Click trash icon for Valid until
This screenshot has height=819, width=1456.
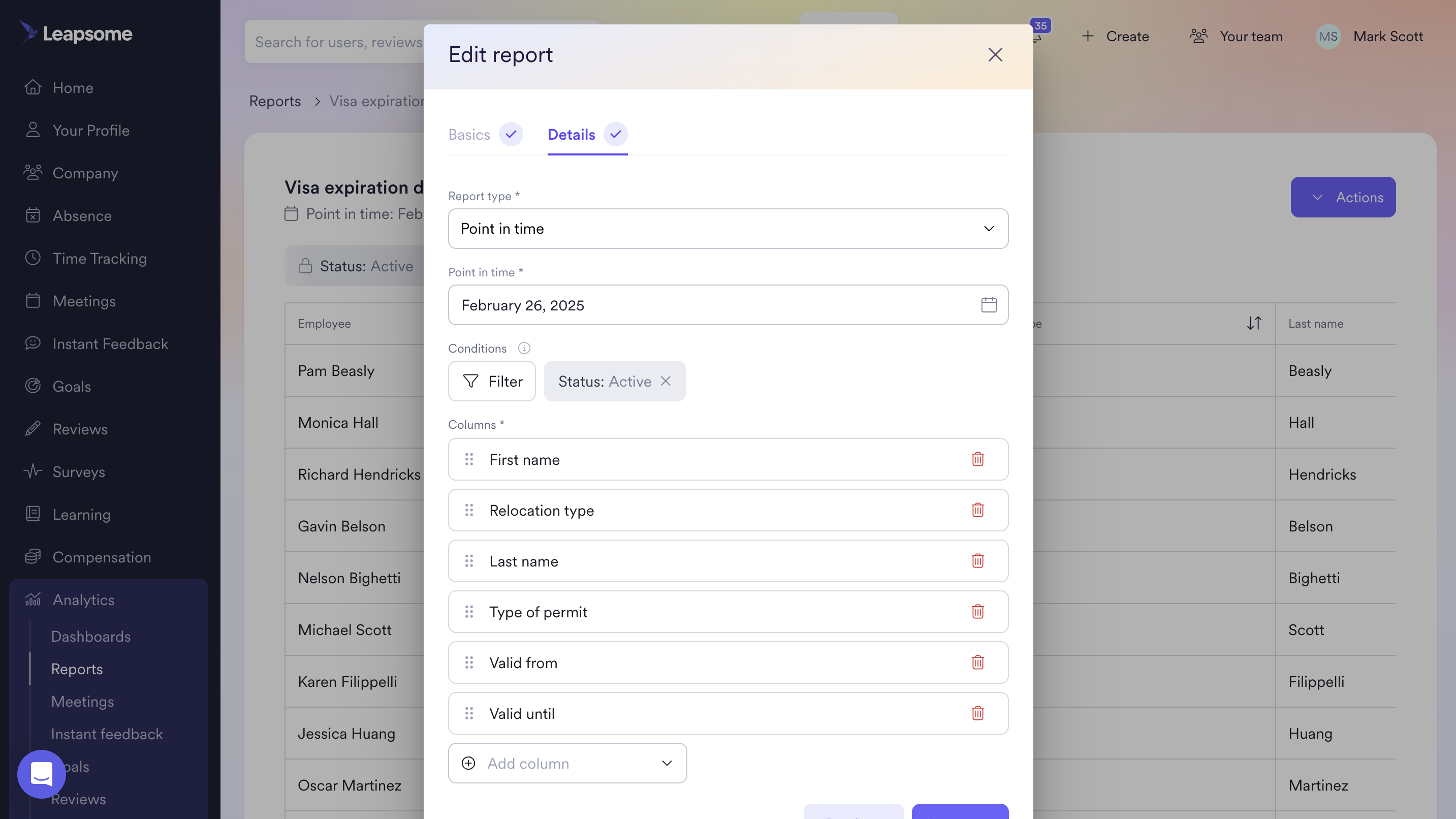(977, 713)
